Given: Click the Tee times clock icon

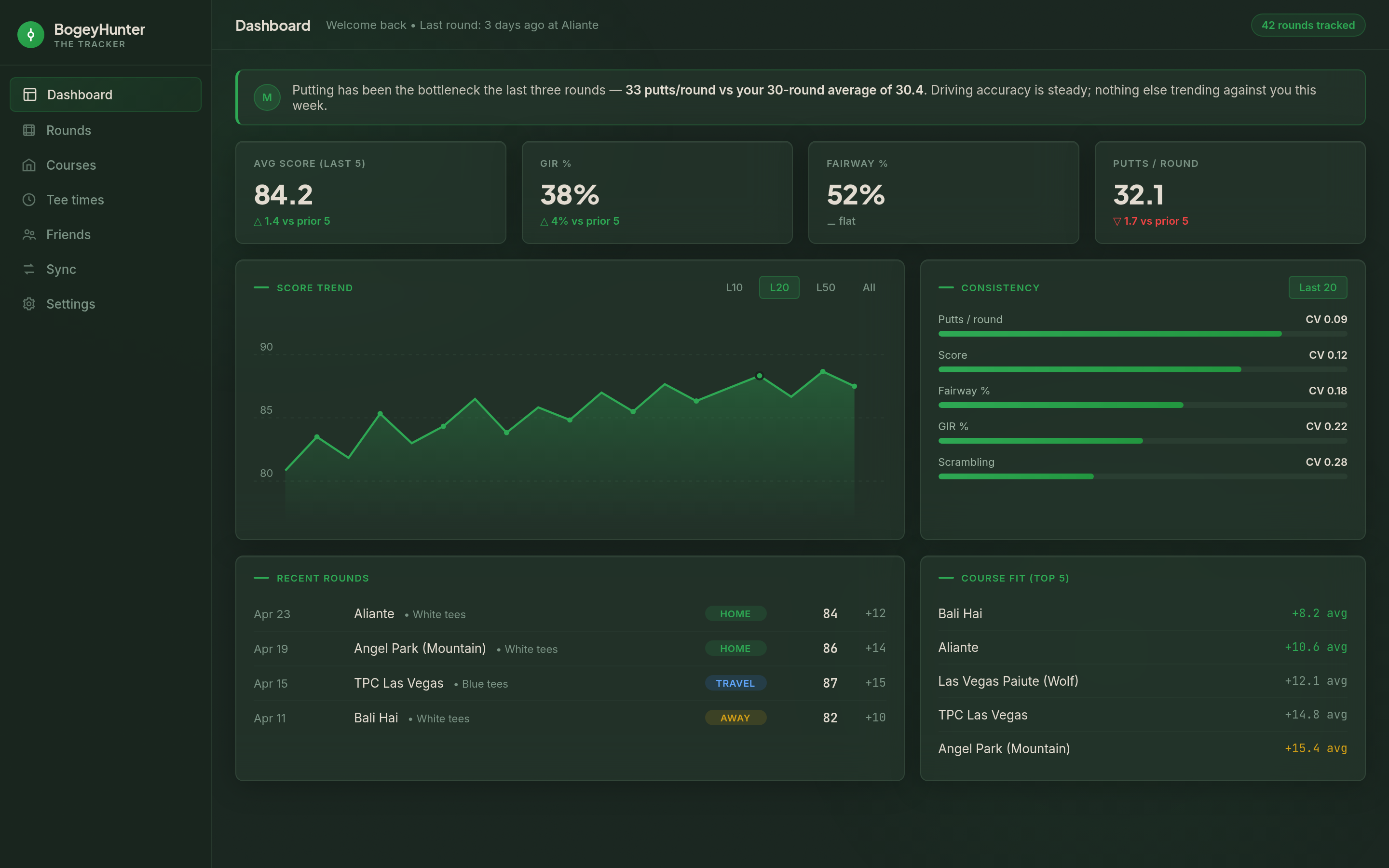Looking at the screenshot, I should 29,200.
